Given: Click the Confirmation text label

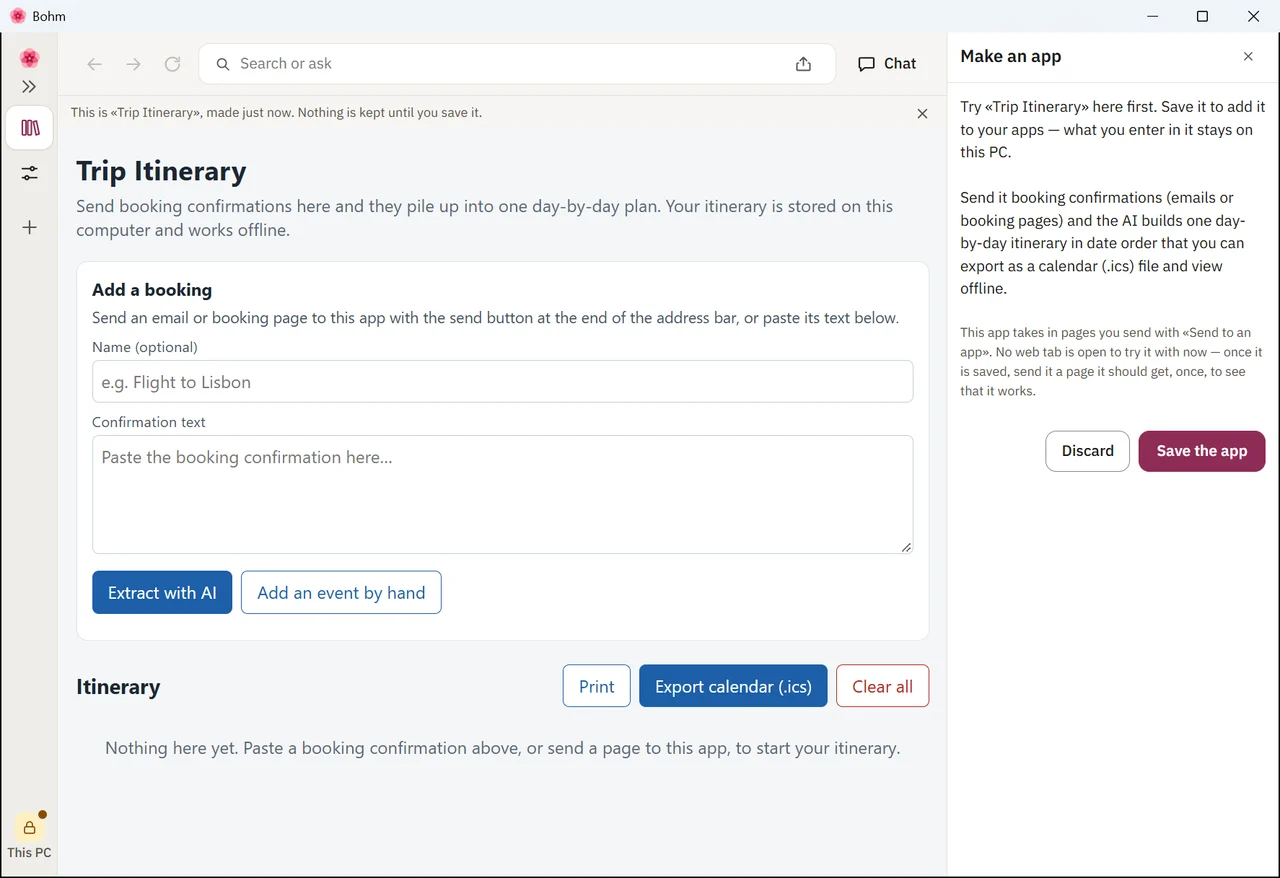Looking at the screenshot, I should tap(149, 422).
